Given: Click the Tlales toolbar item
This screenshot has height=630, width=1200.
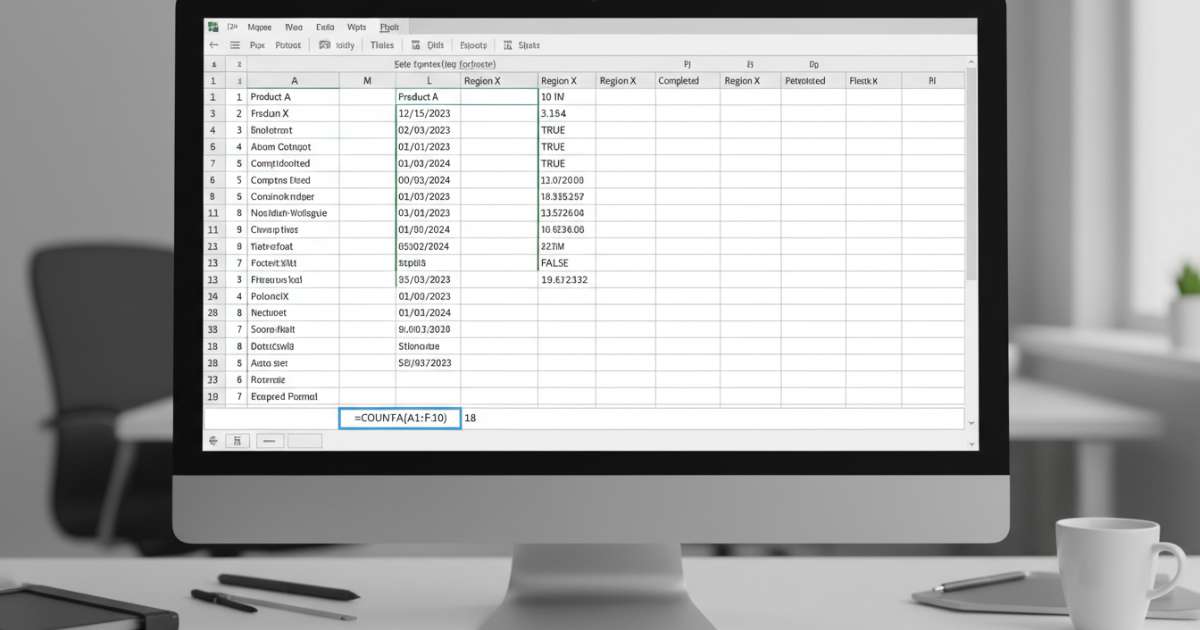Looking at the screenshot, I should (x=381, y=45).
